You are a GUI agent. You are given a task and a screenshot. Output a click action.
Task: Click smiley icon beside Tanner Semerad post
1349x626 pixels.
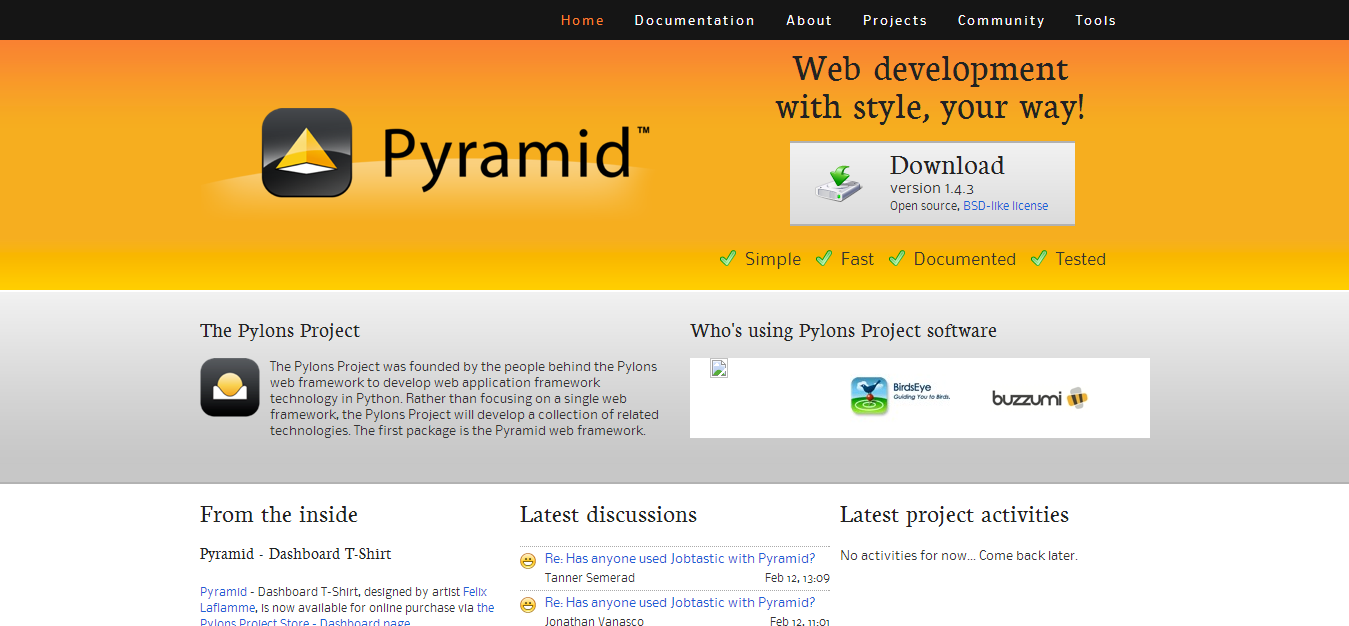tap(528, 561)
